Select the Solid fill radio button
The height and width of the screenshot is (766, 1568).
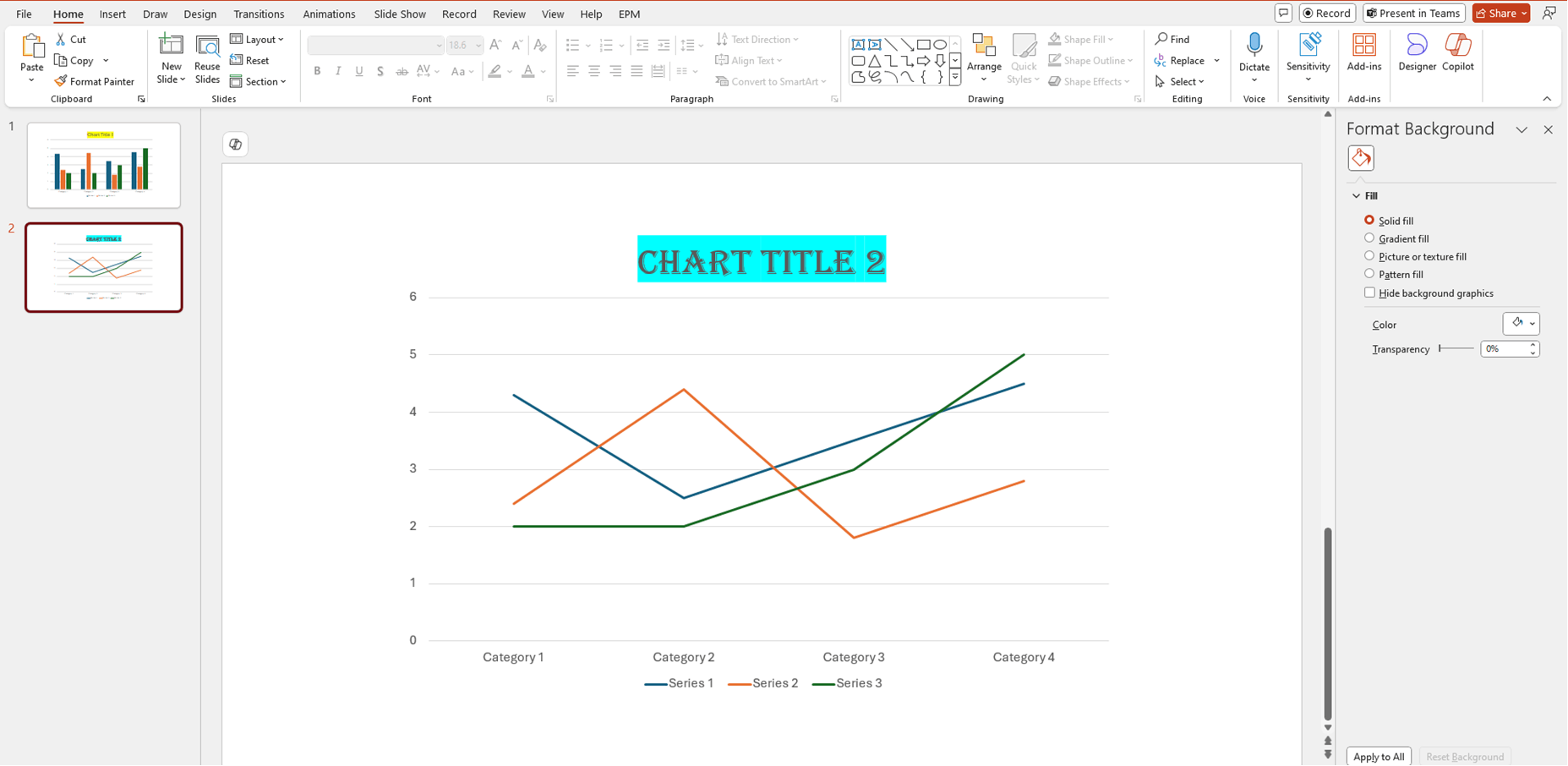(1369, 220)
